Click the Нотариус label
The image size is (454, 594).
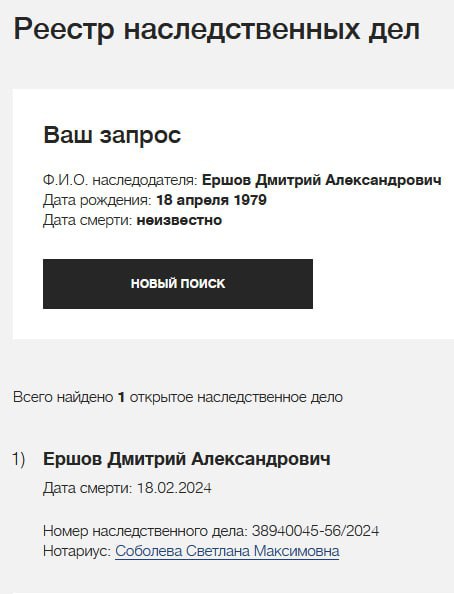click(x=77, y=551)
